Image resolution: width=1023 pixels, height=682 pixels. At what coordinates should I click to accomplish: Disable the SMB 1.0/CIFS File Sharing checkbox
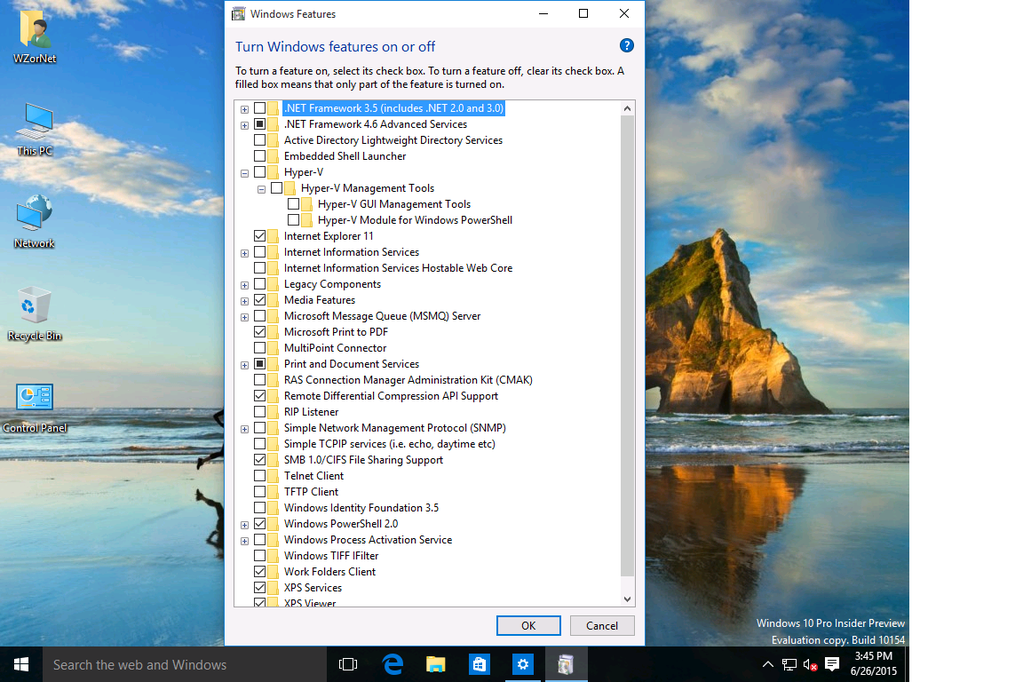tap(260, 460)
